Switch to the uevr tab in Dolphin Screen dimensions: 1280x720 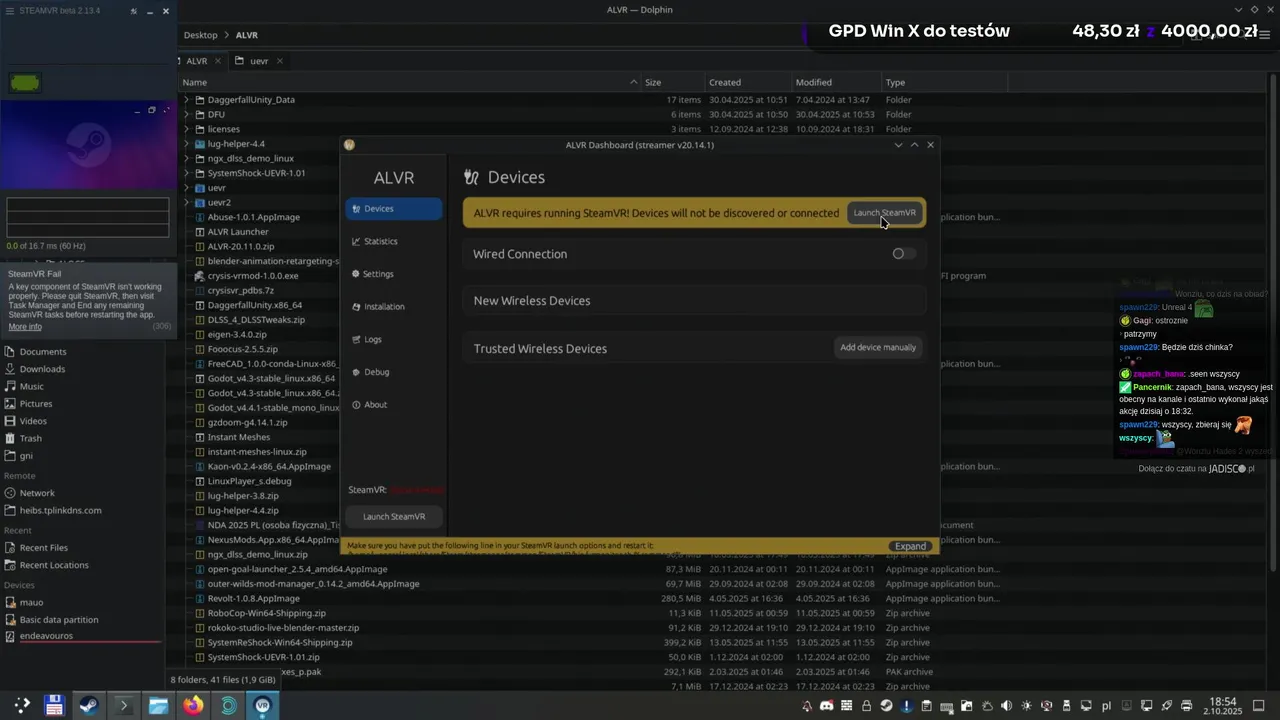point(259,61)
